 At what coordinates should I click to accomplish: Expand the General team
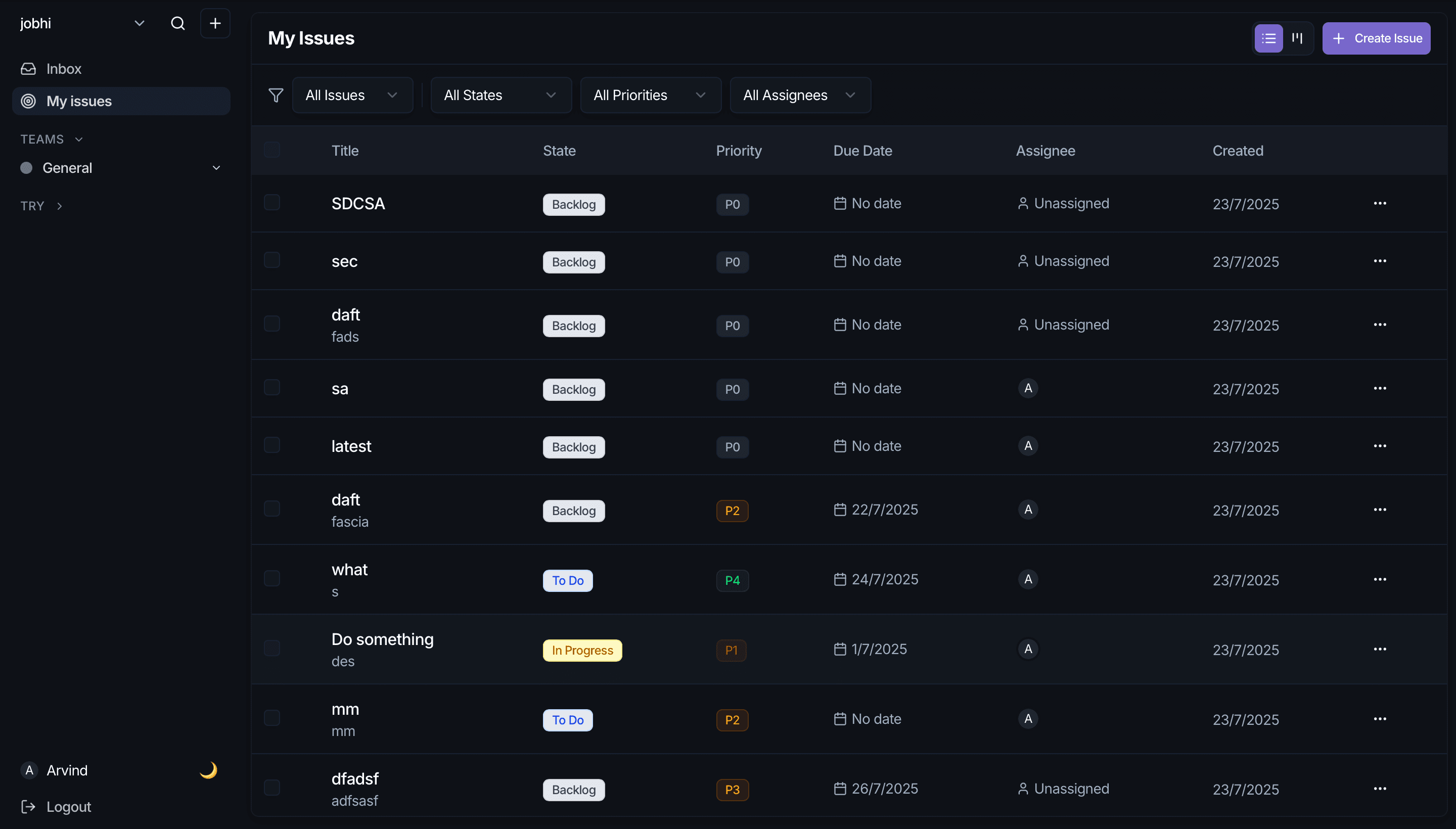click(x=216, y=167)
